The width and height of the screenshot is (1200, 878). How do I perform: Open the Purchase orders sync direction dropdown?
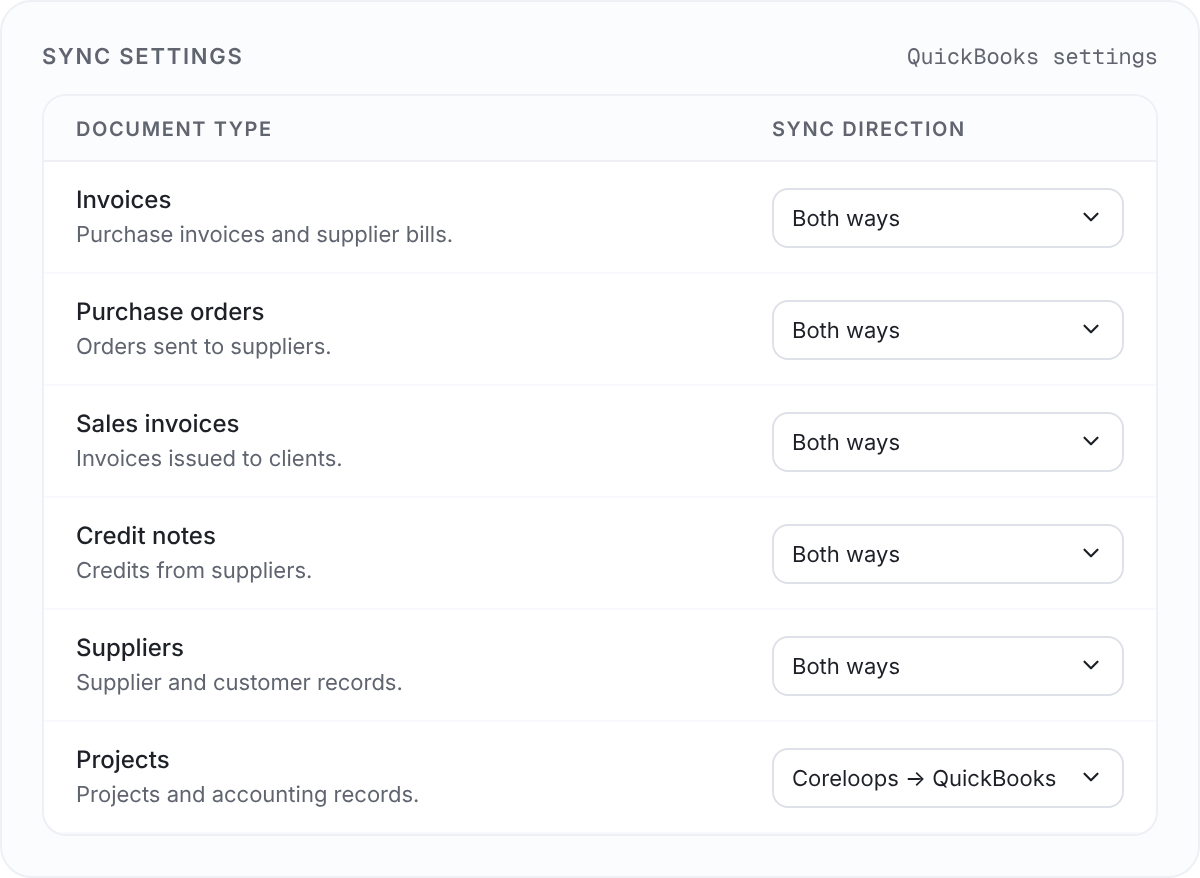[947, 330]
